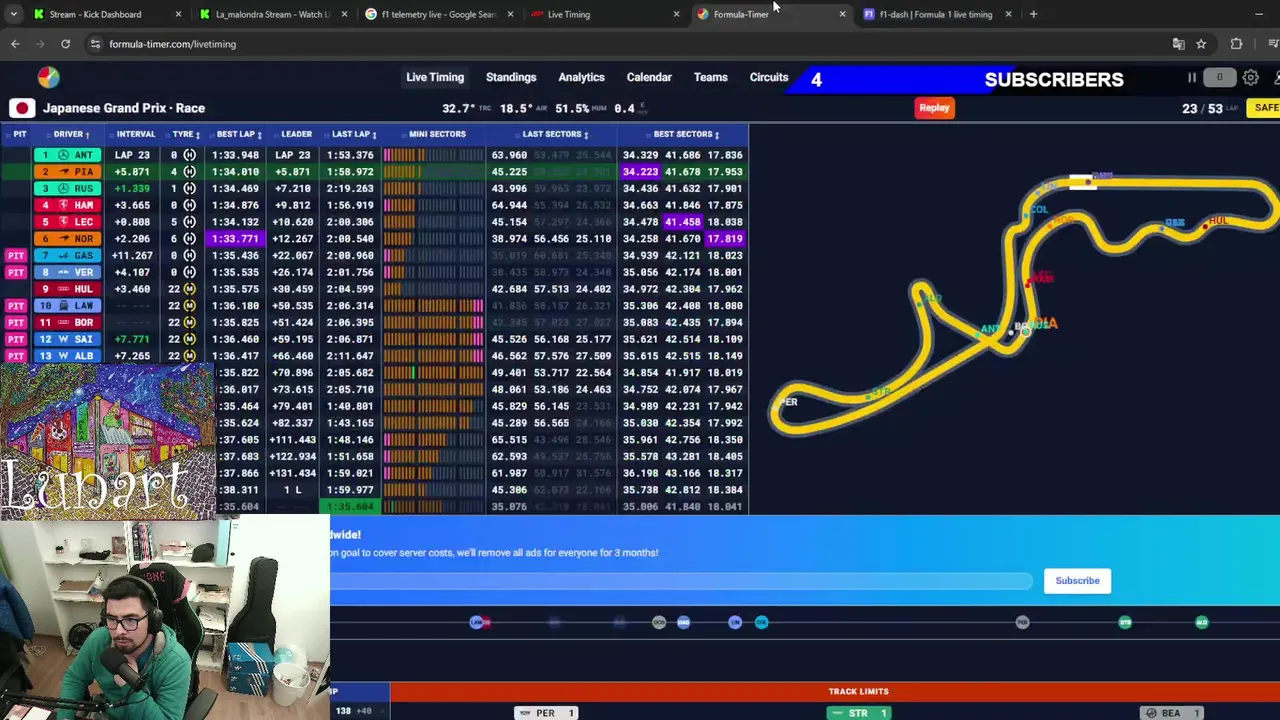Click PIA purple best sector 34.223
The height and width of the screenshot is (720, 1280).
(x=640, y=172)
